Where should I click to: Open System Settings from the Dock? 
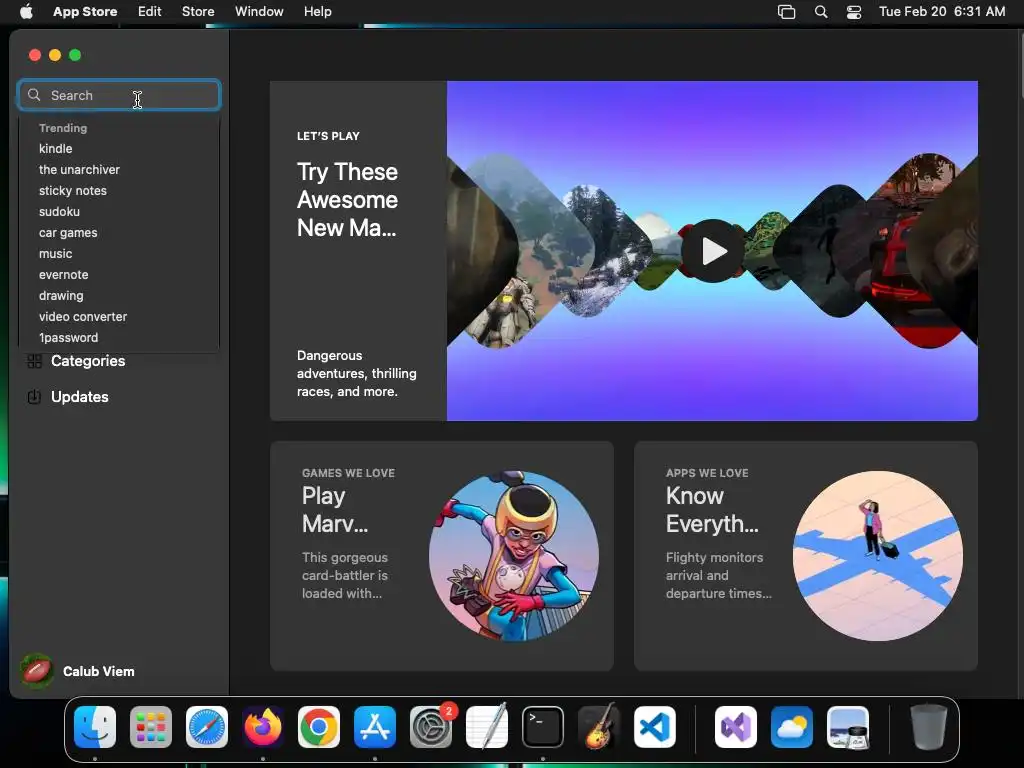coord(431,727)
